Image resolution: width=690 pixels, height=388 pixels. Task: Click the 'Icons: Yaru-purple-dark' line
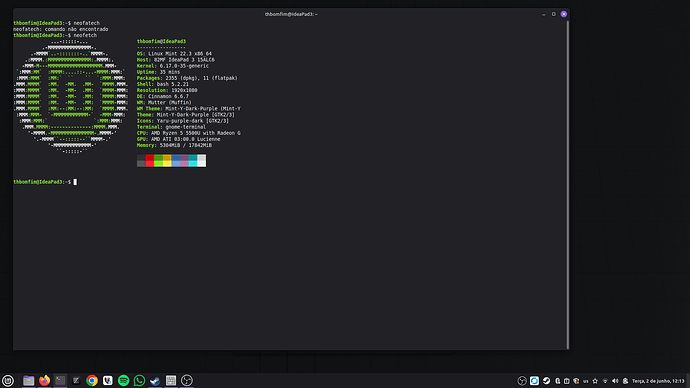(183, 121)
